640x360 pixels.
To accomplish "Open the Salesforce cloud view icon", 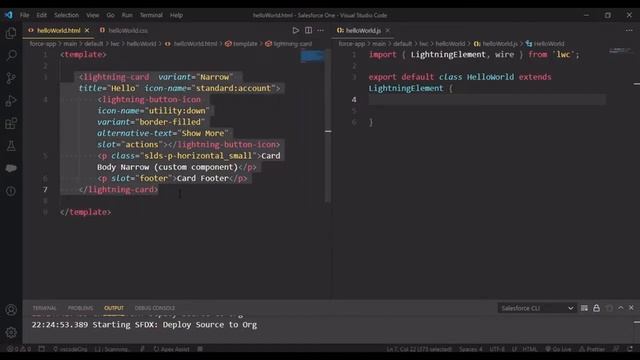I will (x=11, y=168).
